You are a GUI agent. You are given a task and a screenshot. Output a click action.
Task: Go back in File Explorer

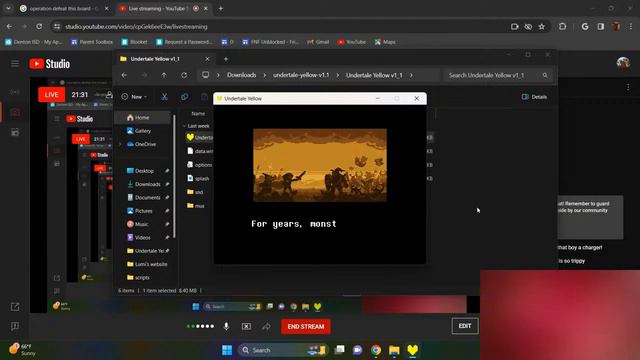pyautogui.click(x=124, y=75)
